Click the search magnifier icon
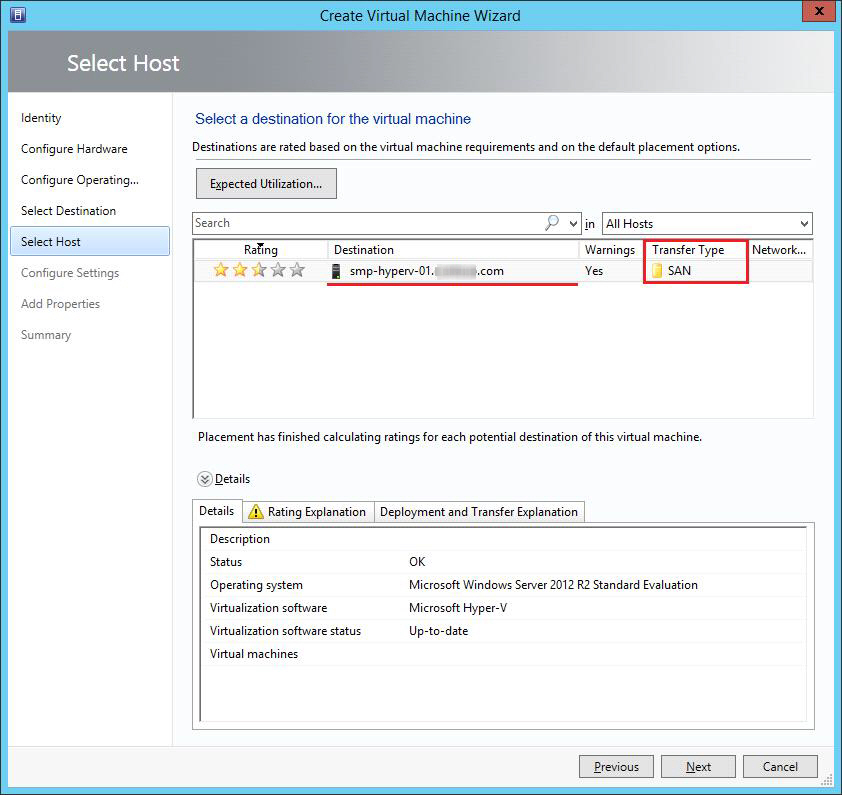Image resolution: width=842 pixels, height=795 pixels. (x=552, y=223)
